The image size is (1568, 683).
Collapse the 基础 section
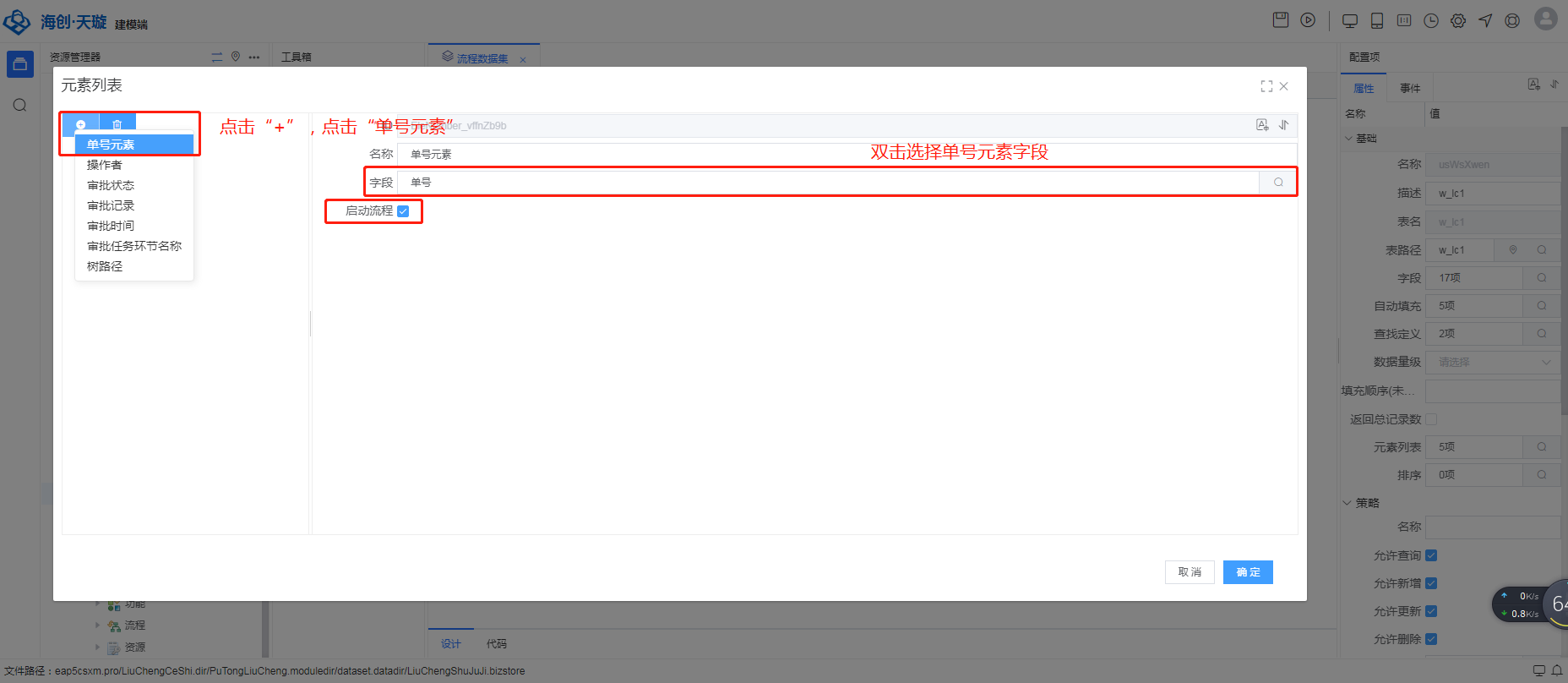pyautogui.click(x=1348, y=138)
